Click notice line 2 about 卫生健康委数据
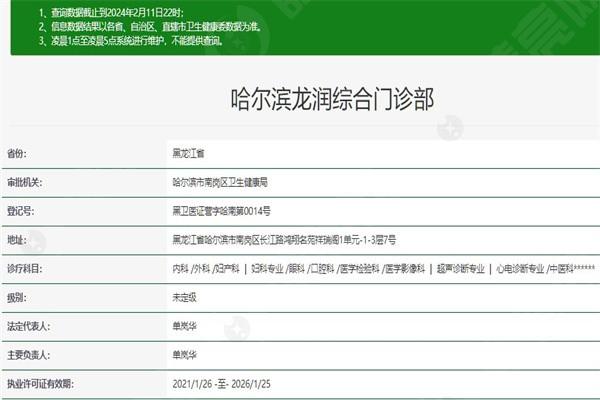Screen dimensions: 600x400 pos(150,26)
